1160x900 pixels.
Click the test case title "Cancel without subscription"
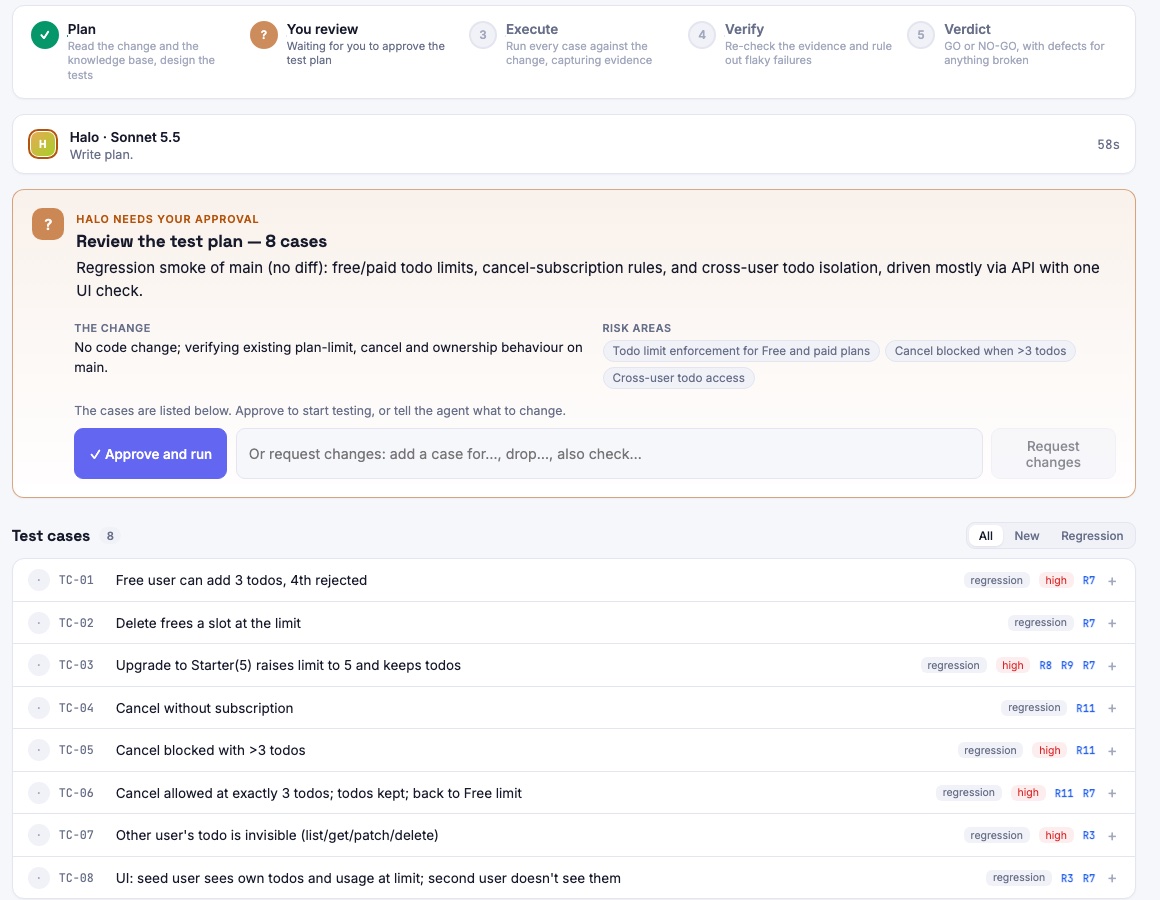(204, 708)
